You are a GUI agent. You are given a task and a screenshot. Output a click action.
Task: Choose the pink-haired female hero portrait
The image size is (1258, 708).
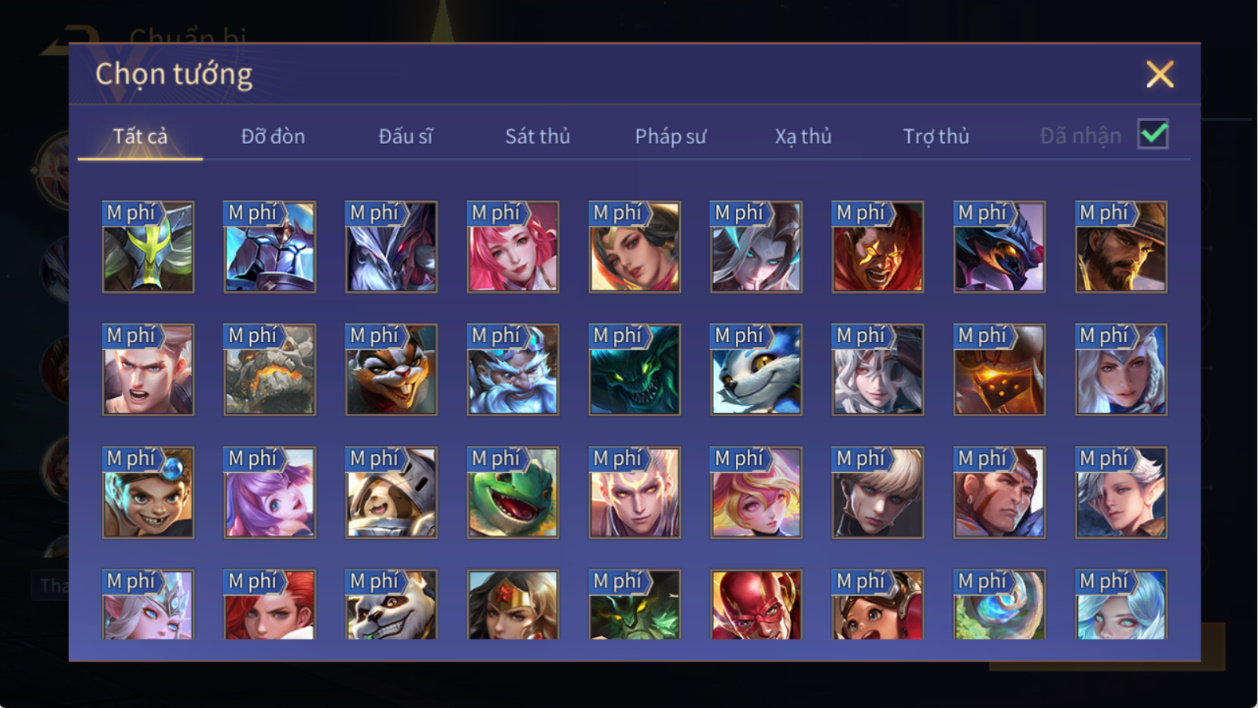[x=513, y=247]
